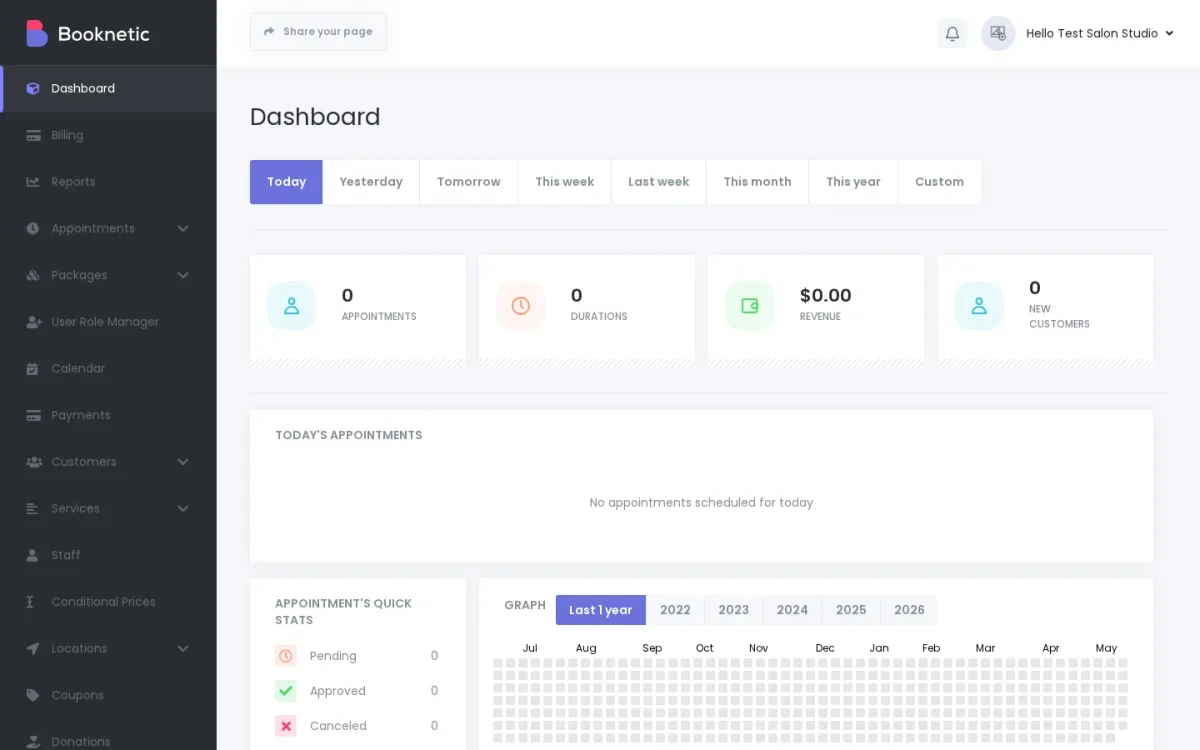The image size is (1200, 750).
Task: Select the Yesterday date filter tab
Action: [x=371, y=182]
